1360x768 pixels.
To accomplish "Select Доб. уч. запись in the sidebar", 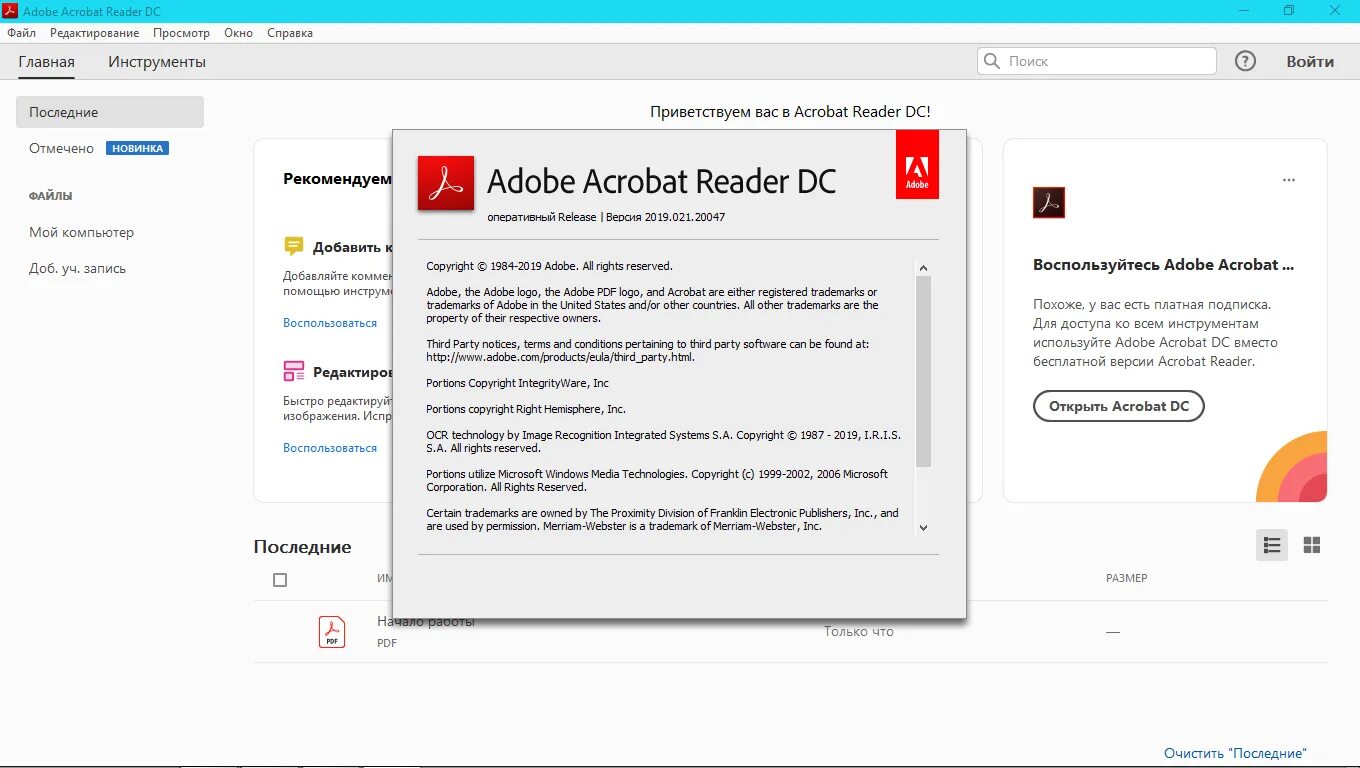I will click(77, 268).
